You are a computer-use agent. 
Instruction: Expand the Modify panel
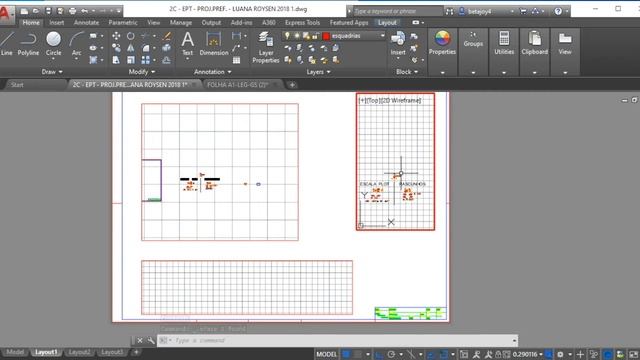coord(142,72)
